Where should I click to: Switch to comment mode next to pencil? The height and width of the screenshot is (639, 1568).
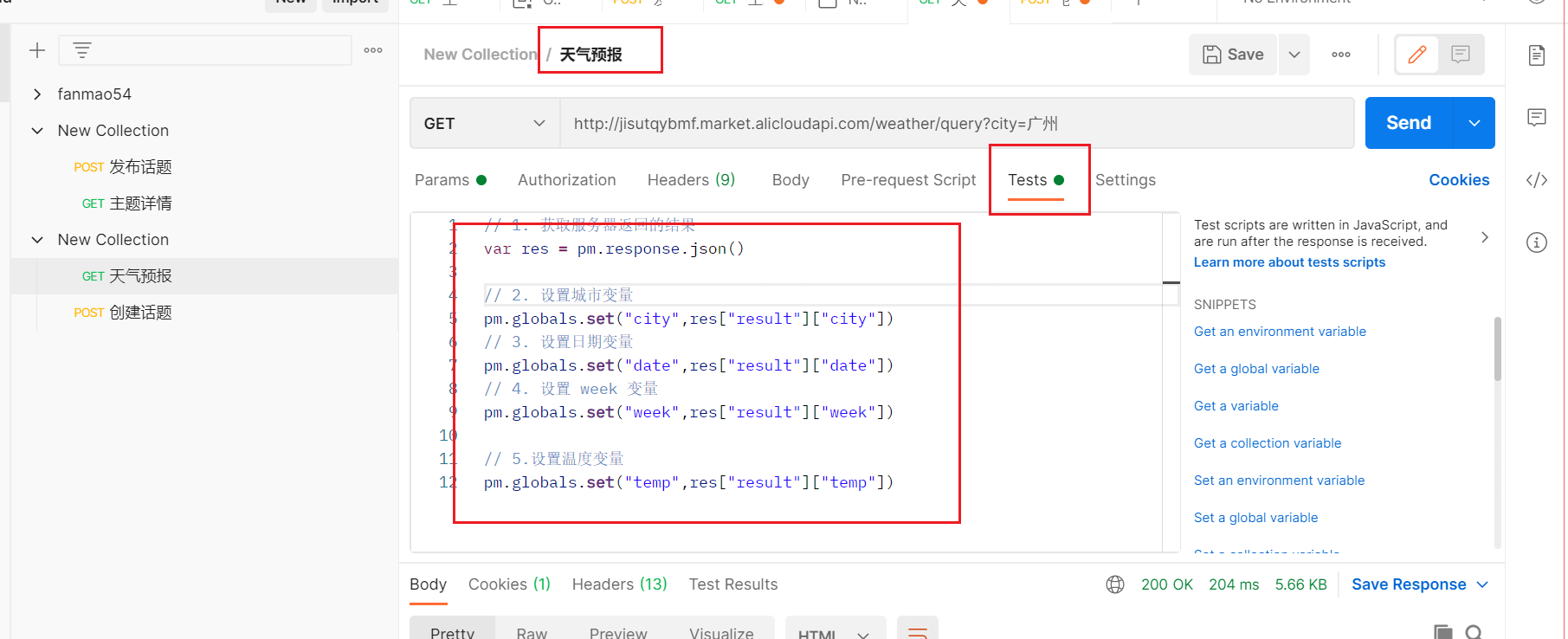point(1461,55)
